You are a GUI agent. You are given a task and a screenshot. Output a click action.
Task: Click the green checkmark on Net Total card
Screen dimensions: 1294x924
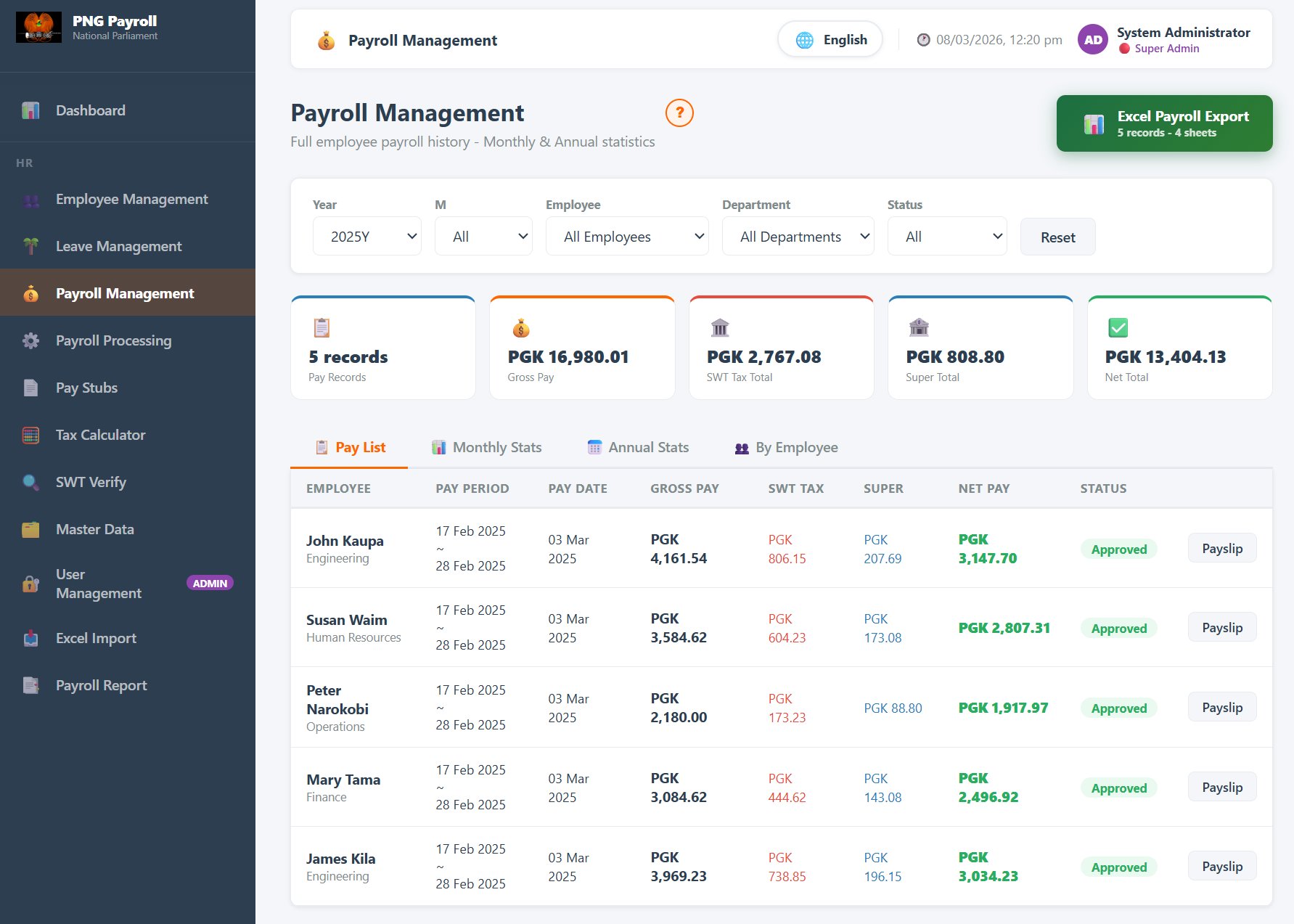pyautogui.click(x=1118, y=328)
